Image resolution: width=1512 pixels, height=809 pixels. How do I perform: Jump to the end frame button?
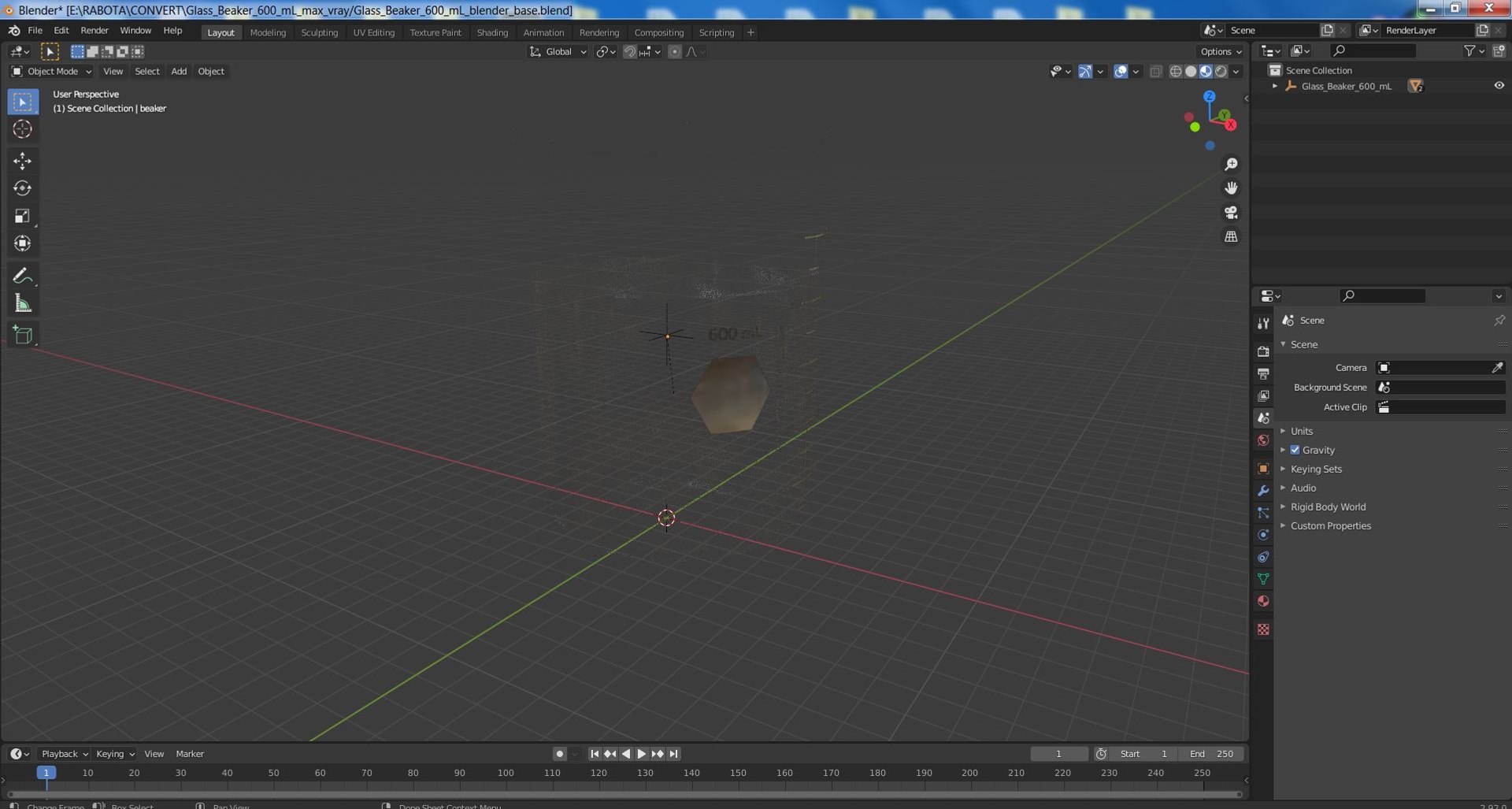(674, 754)
